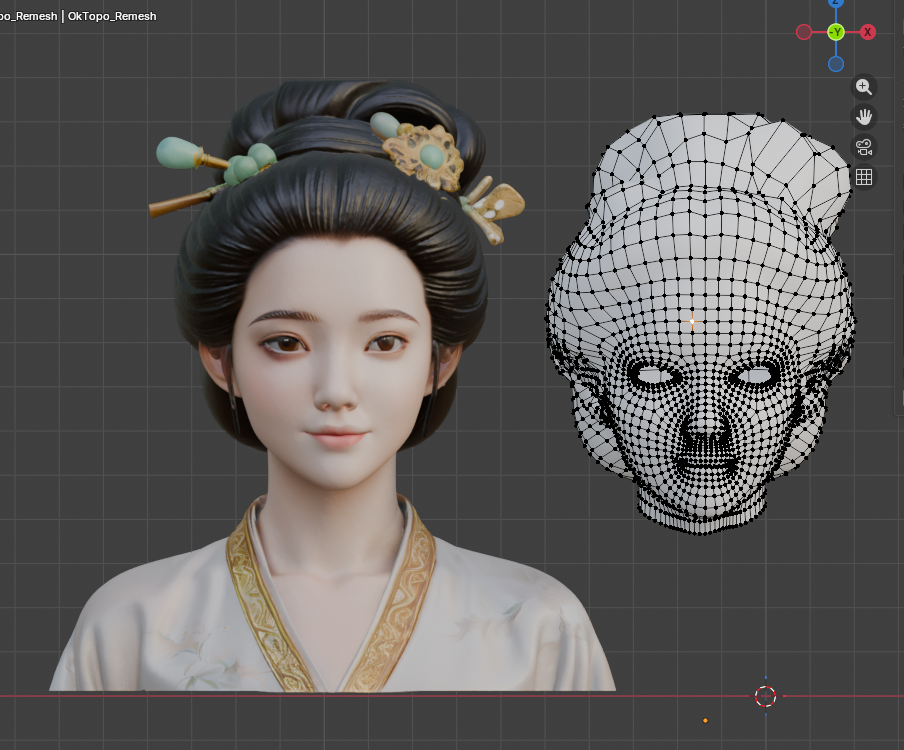Screen dimensions: 904x750
Task: Click the gold floral ornament with turquoise stone
Action: 426,155
